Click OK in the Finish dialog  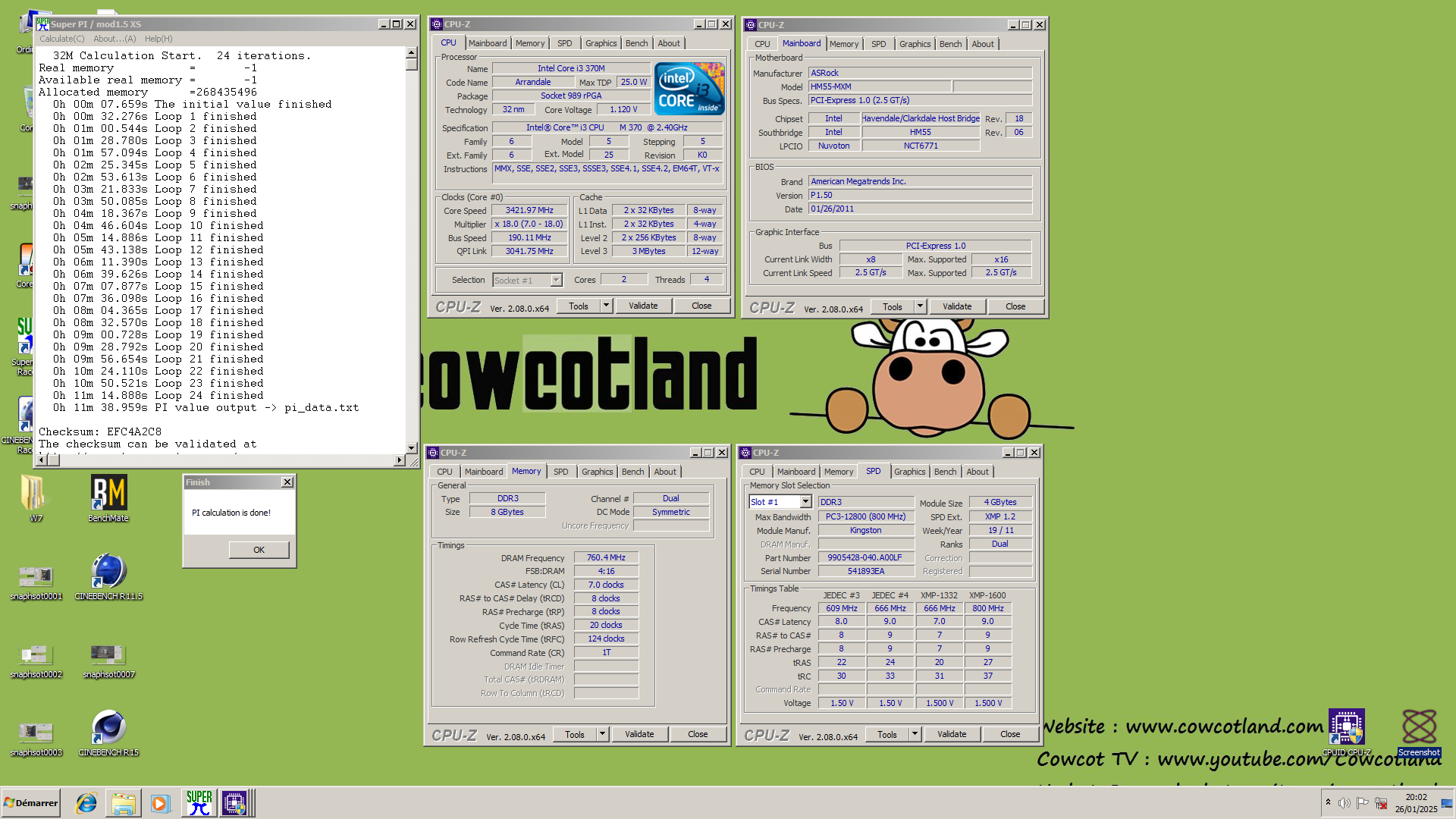tap(259, 550)
